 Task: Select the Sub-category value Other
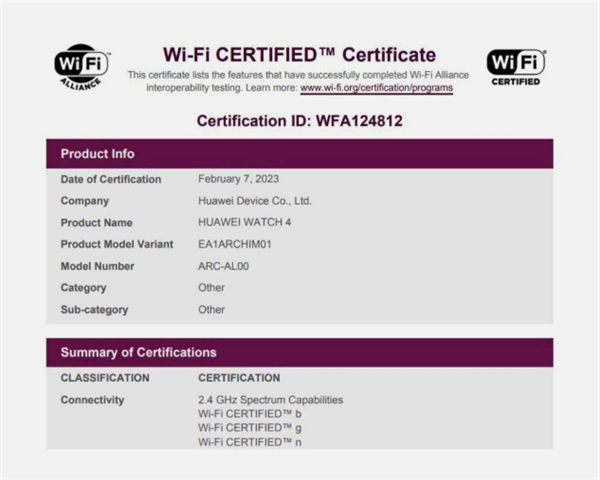click(x=211, y=310)
